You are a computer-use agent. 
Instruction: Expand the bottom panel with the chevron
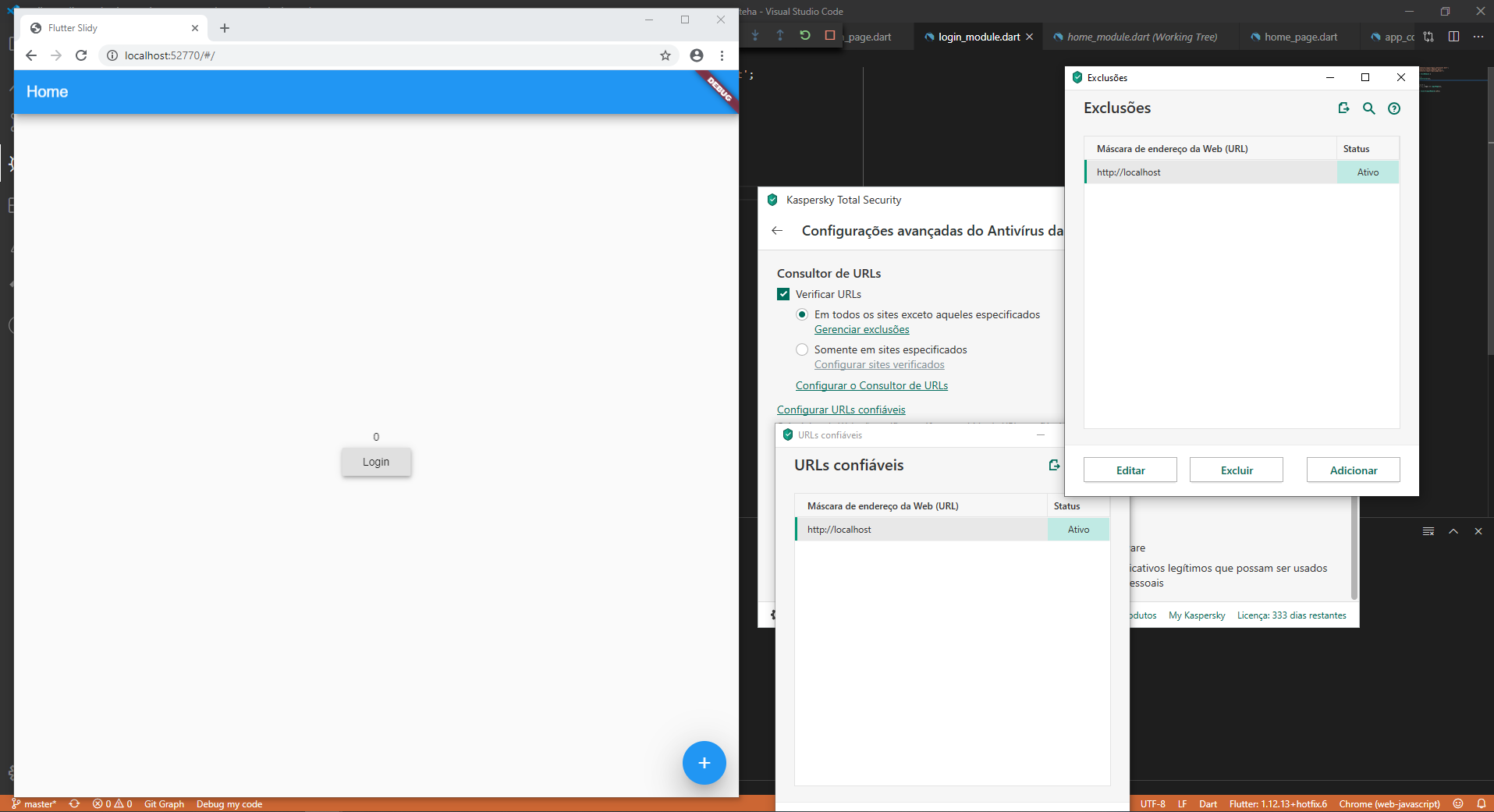(x=1453, y=531)
